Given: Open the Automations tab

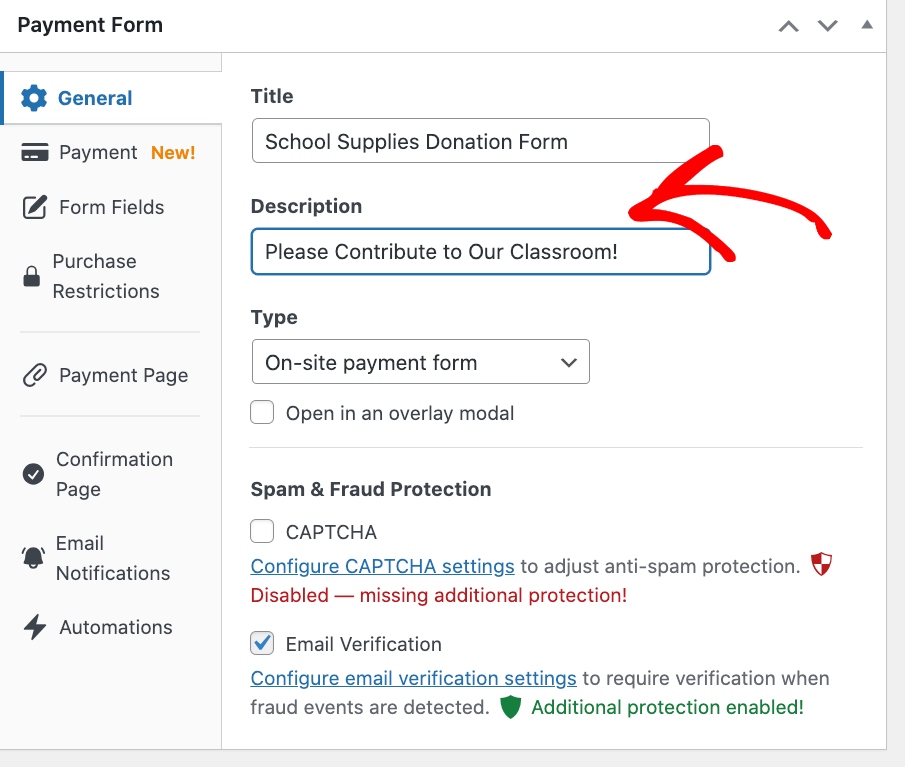Looking at the screenshot, I should click(x=115, y=628).
